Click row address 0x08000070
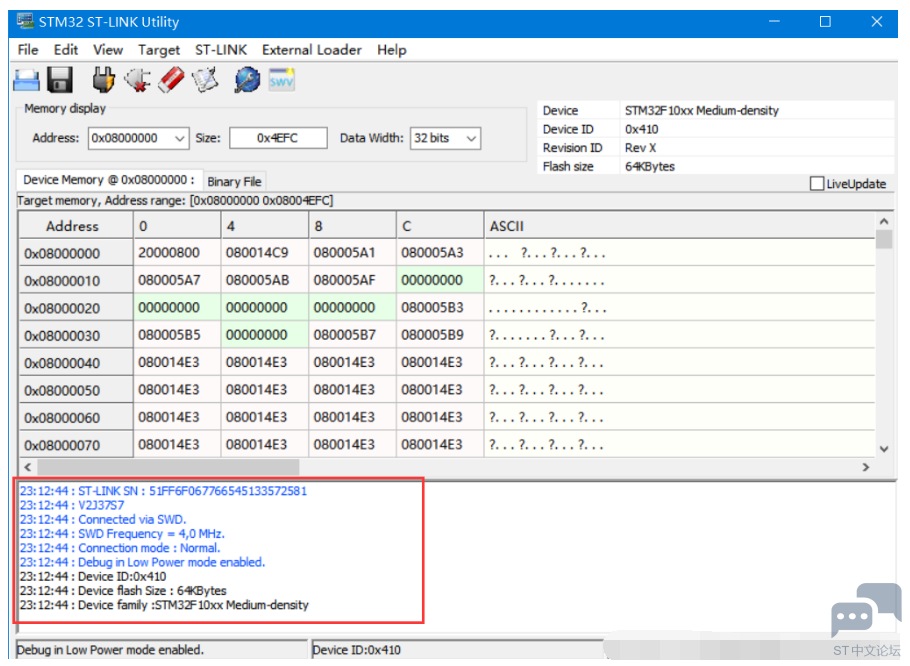The height and width of the screenshot is (666, 910). (x=76, y=445)
